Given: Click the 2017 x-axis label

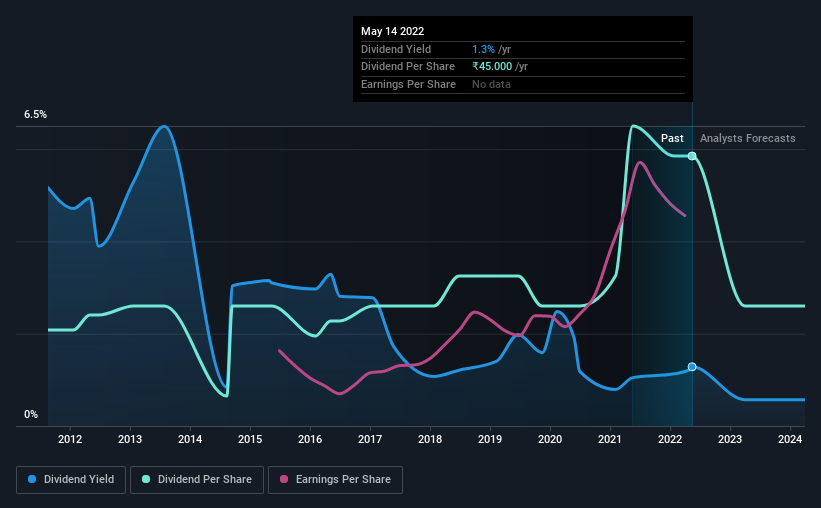Looking at the screenshot, I should [x=370, y=439].
